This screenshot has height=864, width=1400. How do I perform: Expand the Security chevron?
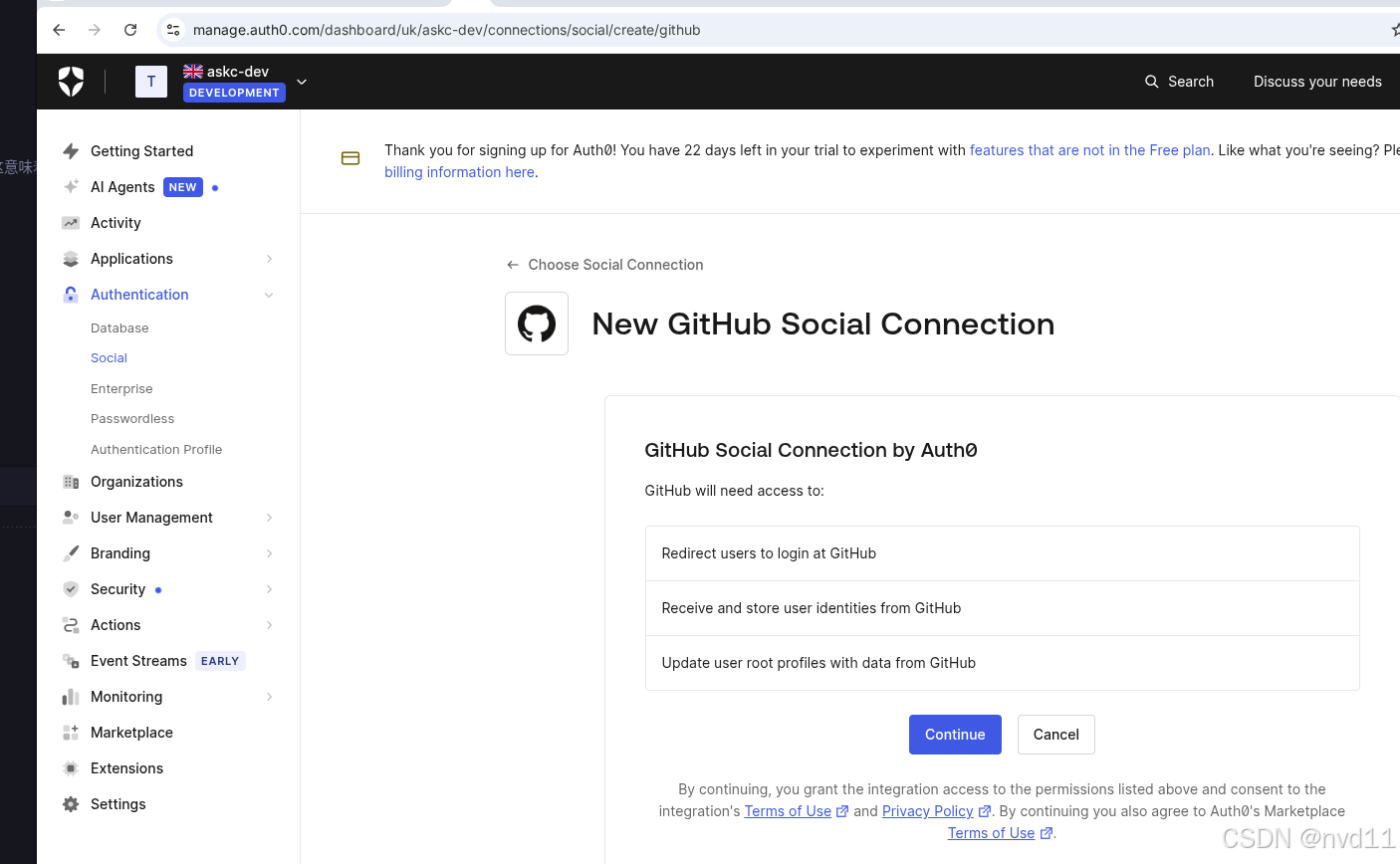tap(270, 589)
